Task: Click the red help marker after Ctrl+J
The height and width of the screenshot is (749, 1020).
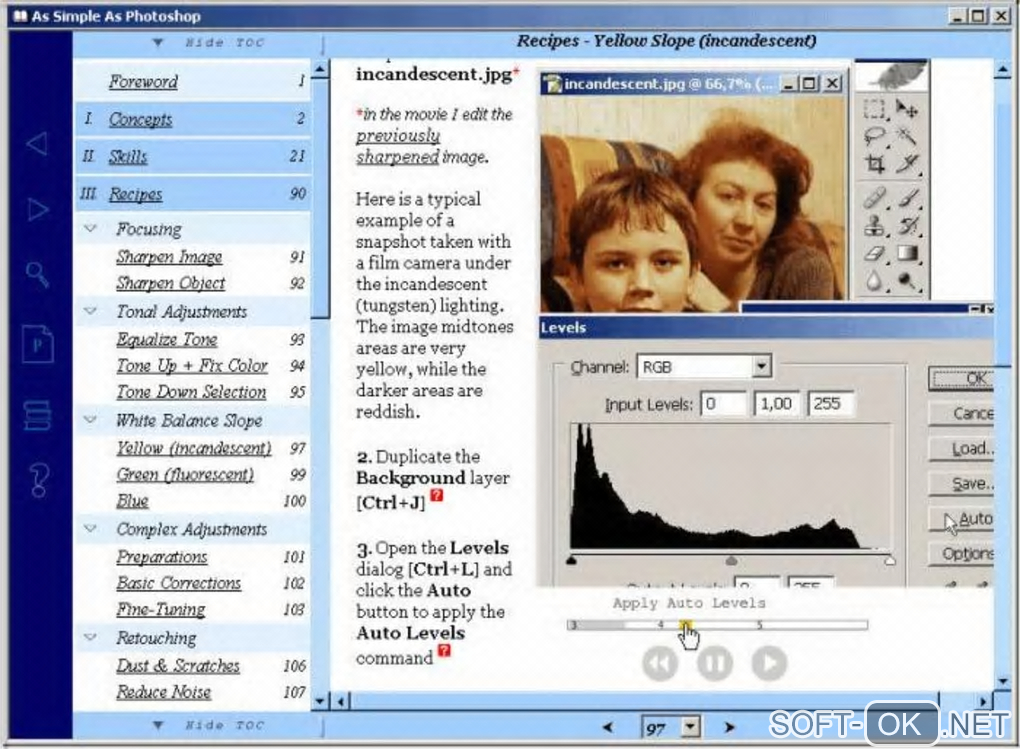Action: (437, 495)
